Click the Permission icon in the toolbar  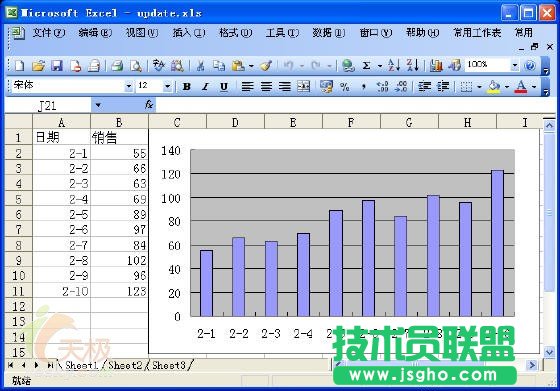click(75, 66)
